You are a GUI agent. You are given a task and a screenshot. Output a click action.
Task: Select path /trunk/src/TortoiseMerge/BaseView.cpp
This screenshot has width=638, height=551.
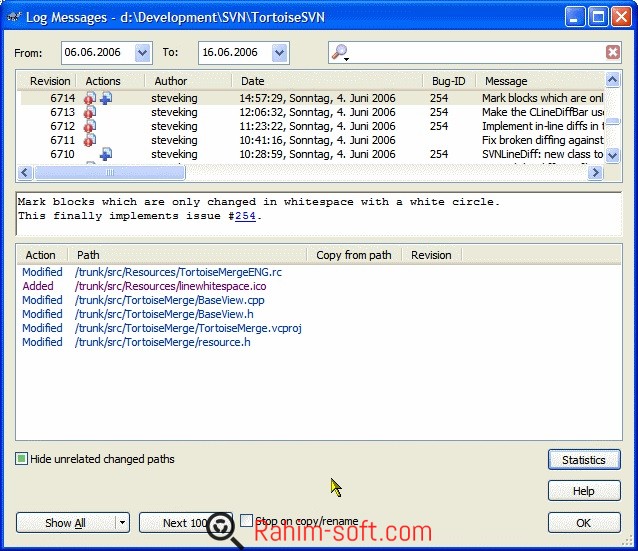170,300
